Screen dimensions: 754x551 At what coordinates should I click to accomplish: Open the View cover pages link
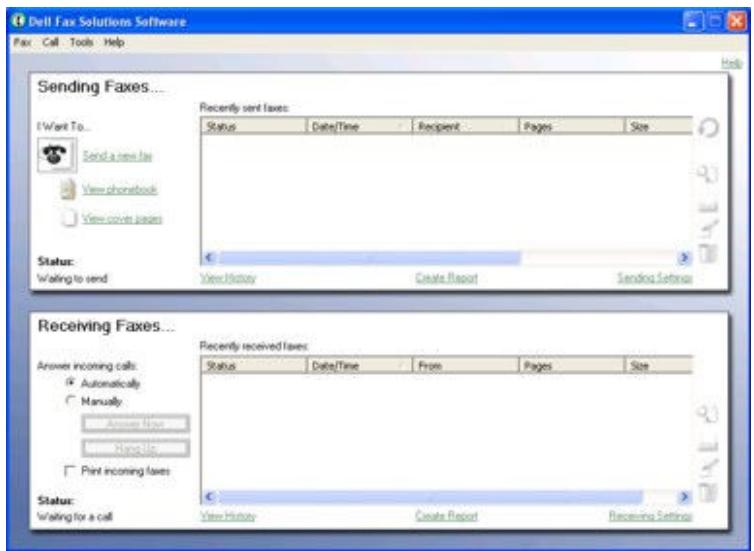(x=122, y=219)
